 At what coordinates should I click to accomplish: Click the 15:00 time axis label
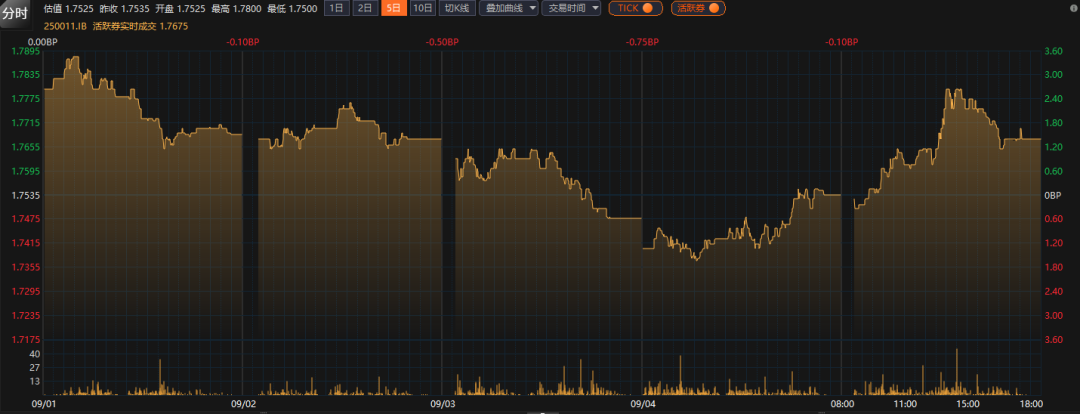968,404
